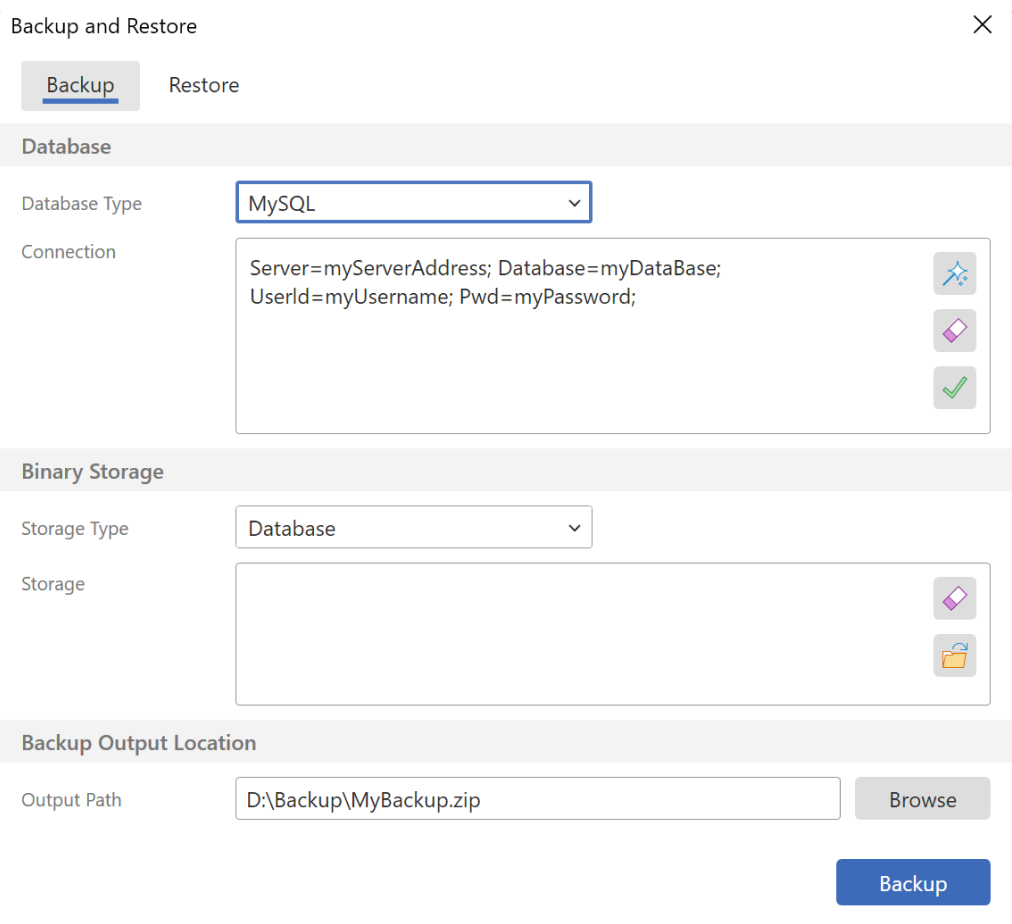Screen dimensions: 1012x924
Task: Click the Database Type label
Action: 81,204
